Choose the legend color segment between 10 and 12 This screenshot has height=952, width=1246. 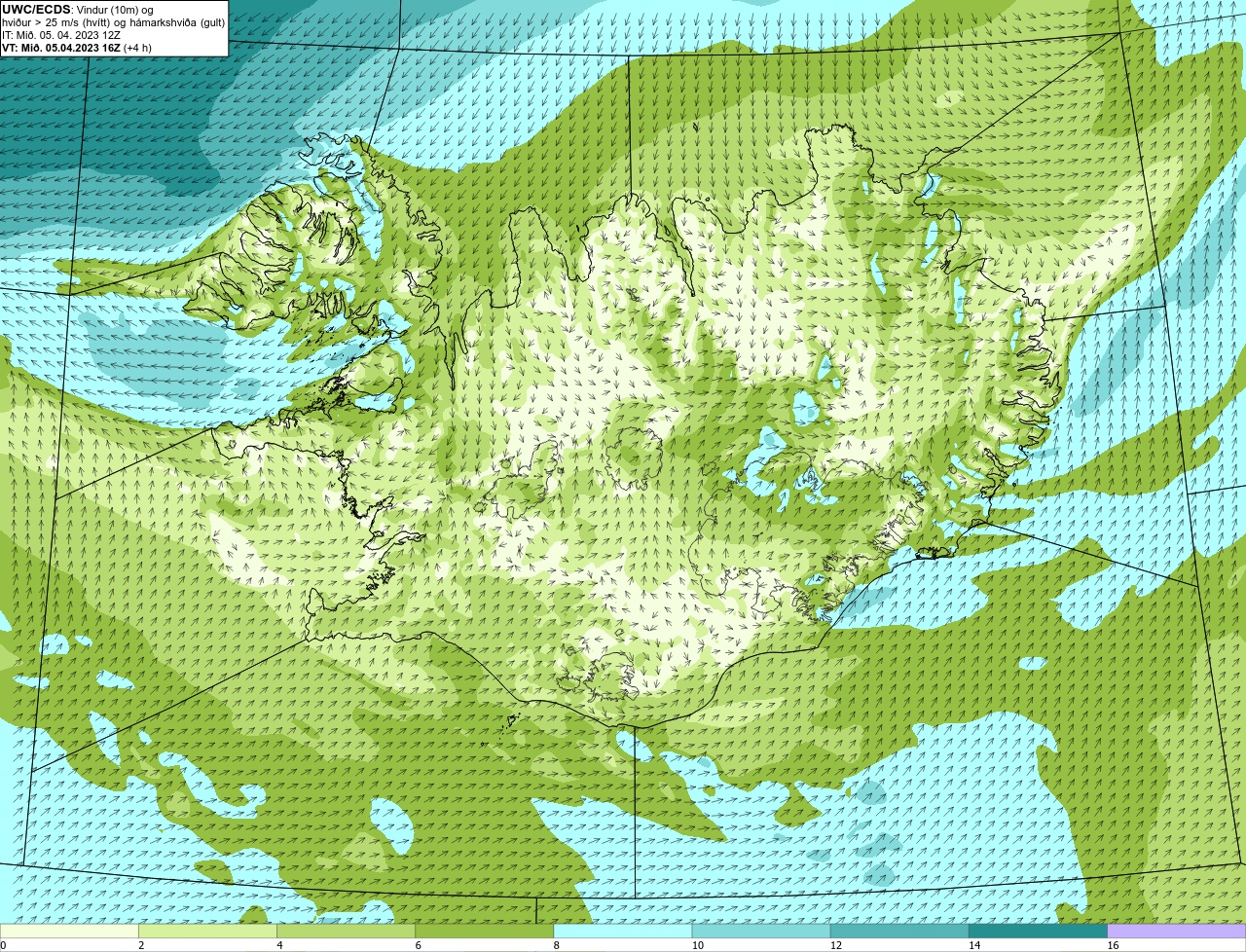tap(761, 932)
